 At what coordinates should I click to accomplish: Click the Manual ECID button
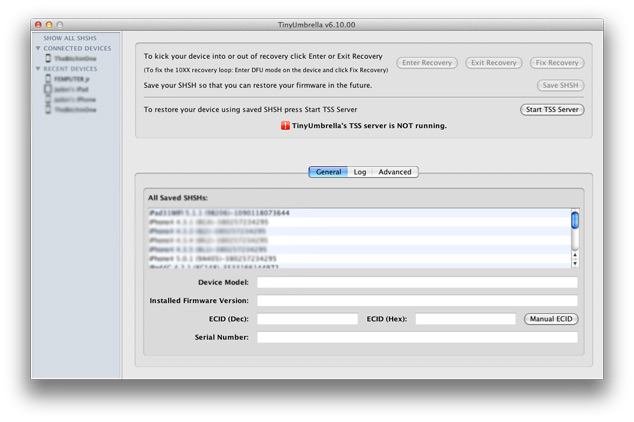click(551, 319)
